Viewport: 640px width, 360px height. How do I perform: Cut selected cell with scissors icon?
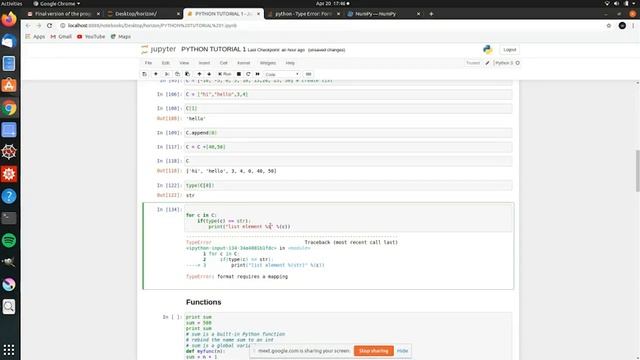pos(167,74)
